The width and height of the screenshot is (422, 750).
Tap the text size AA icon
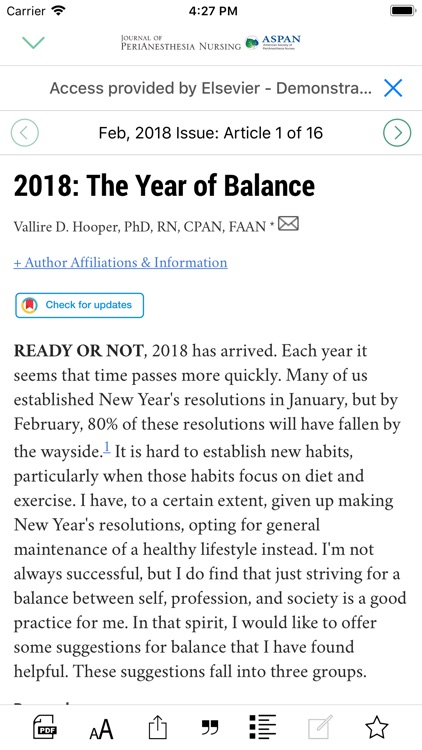tap(101, 729)
